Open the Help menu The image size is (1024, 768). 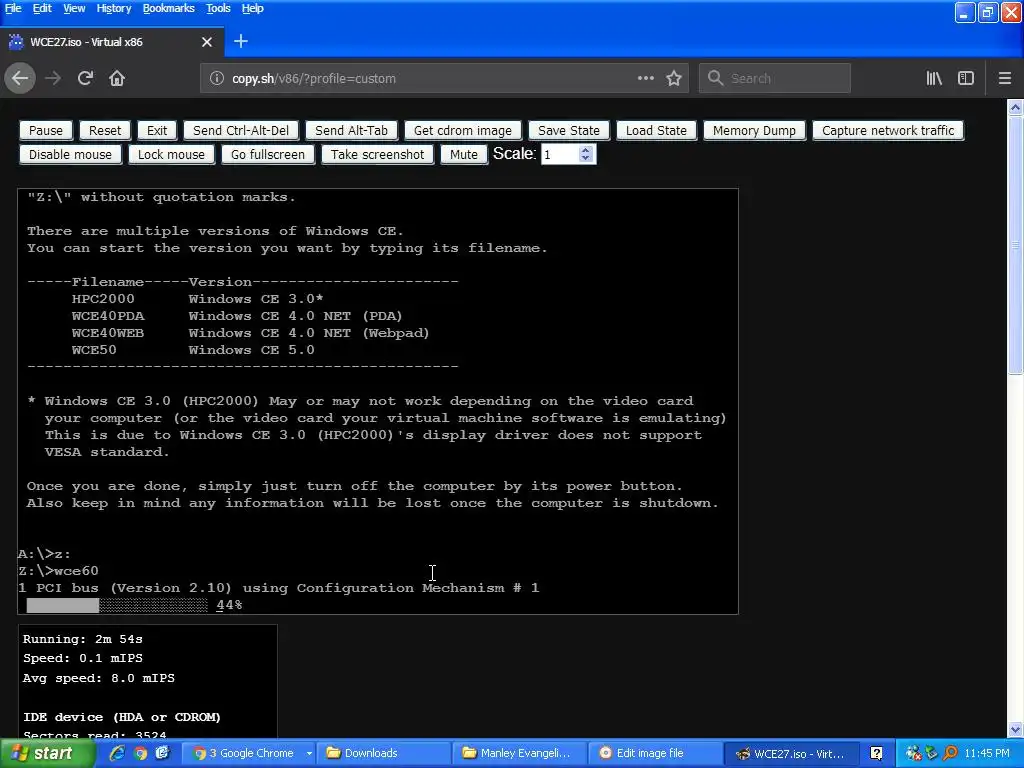coord(253,8)
